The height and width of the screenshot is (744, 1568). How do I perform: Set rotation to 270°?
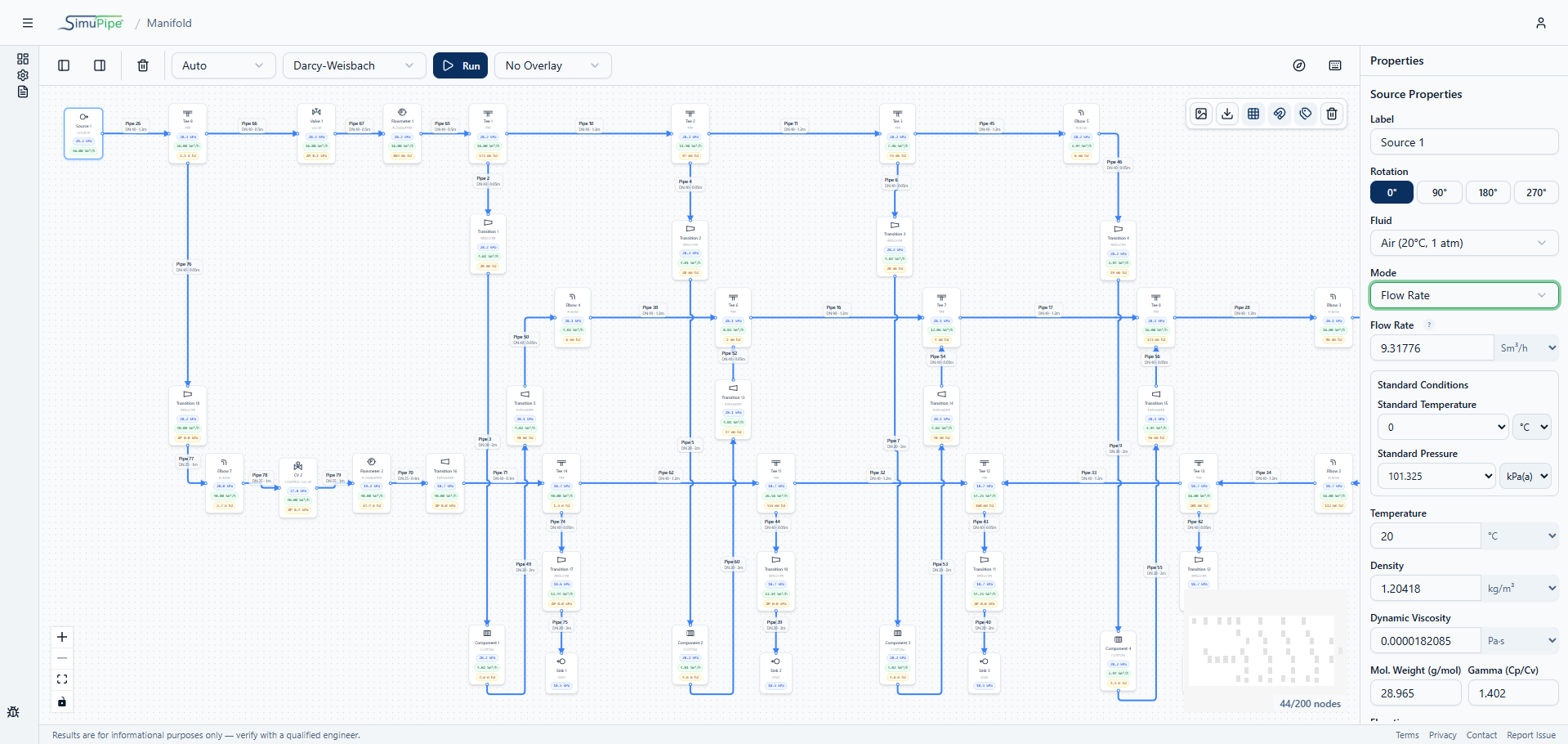click(1536, 192)
